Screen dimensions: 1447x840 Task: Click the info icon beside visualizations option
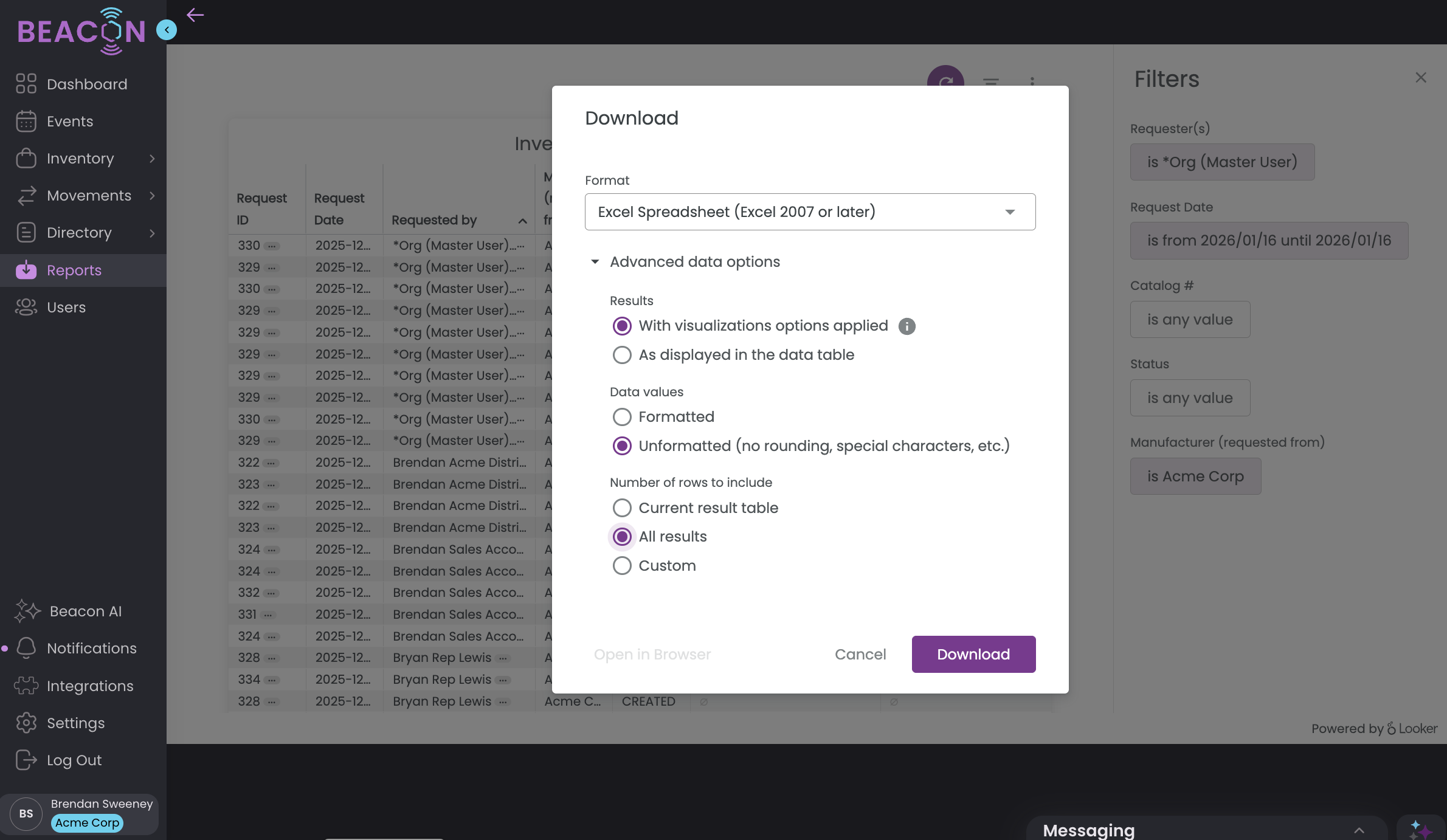907,326
